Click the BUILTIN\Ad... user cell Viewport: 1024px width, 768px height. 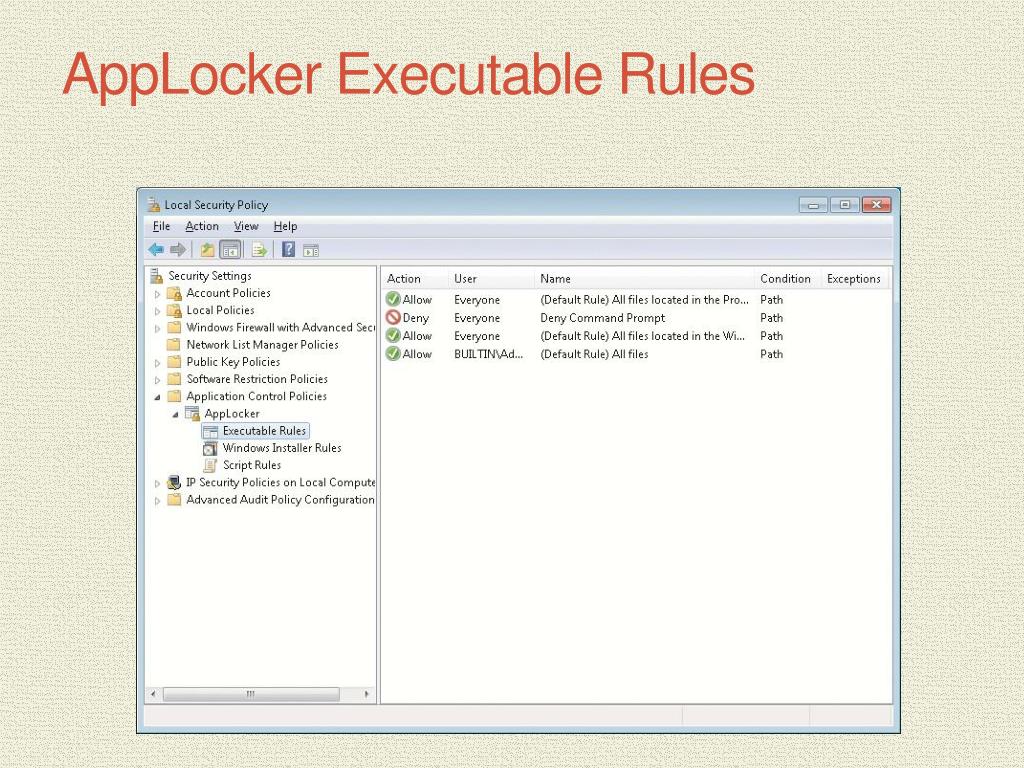(488, 354)
